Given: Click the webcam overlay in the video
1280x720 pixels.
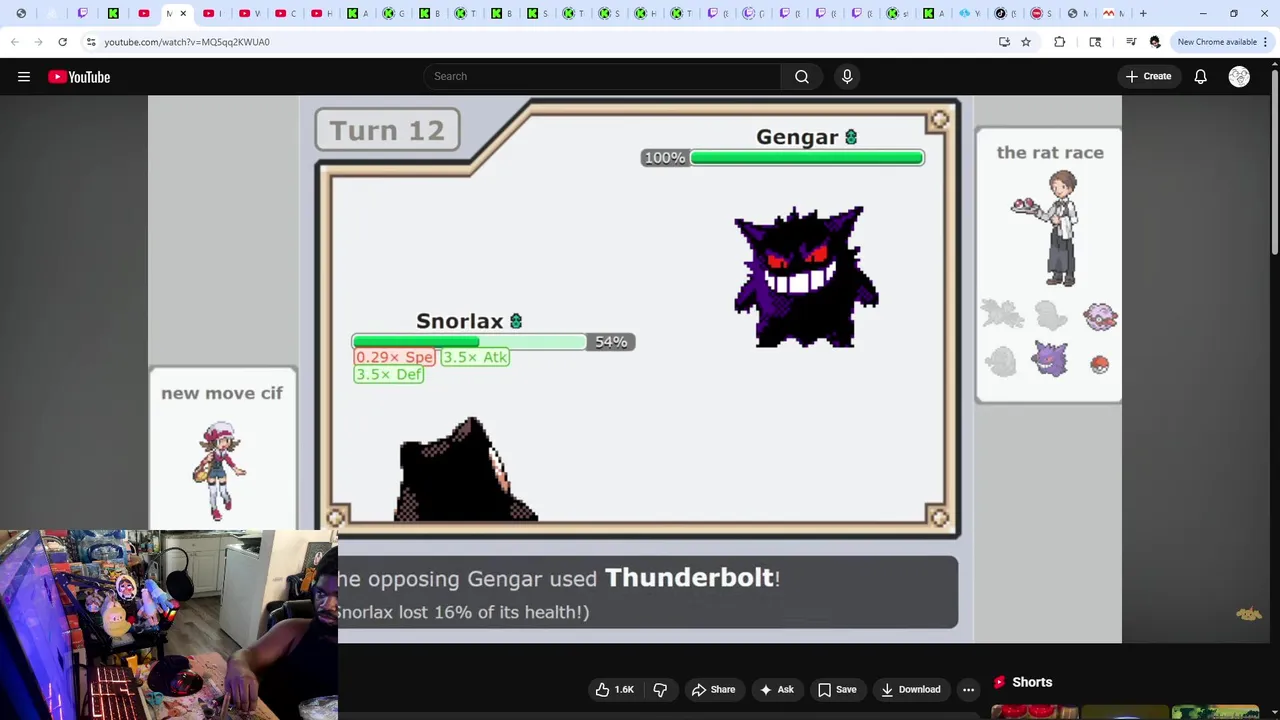Looking at the screenshot, I should (169, 625).
